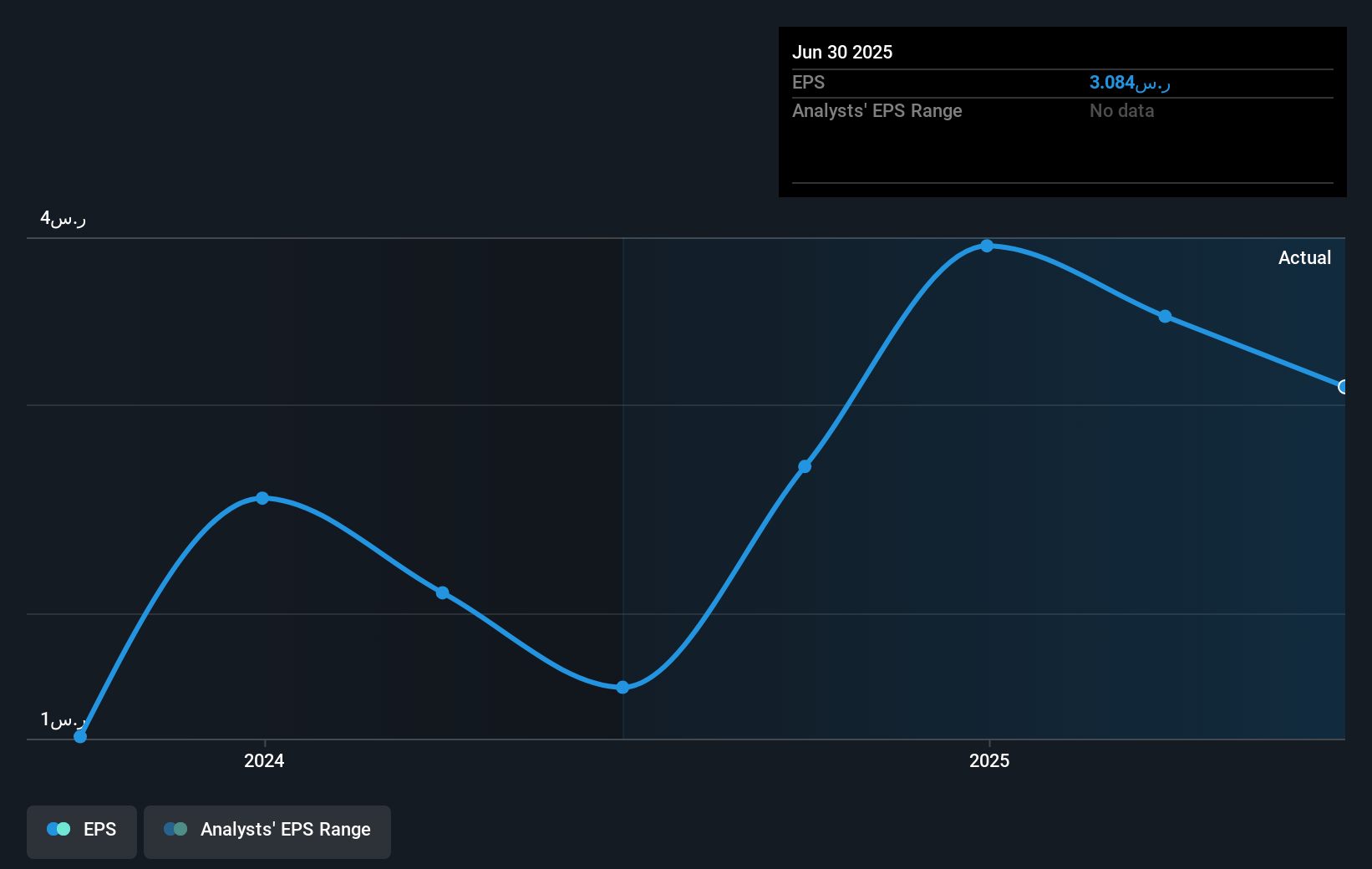
Task: Select the hollow data point at chart right edge
Action: tap(1342, 387)
